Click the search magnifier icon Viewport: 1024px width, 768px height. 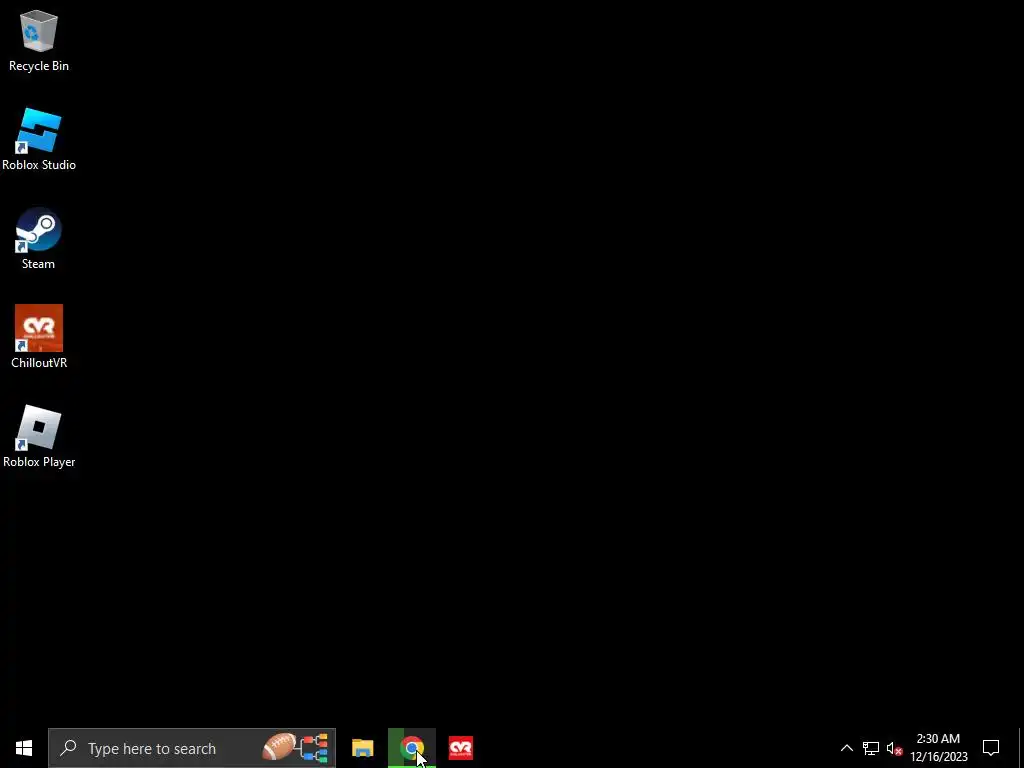pyautogui.click(x=68, y=748)
